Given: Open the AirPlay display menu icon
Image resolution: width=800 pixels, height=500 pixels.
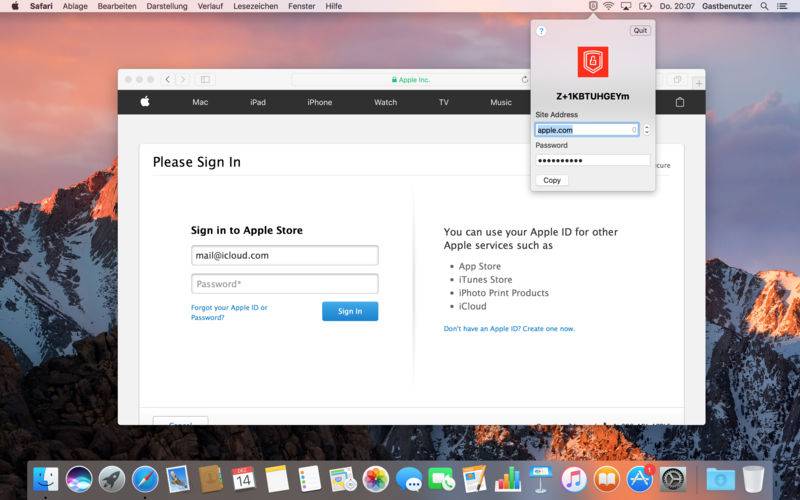Looking at the screenshot, I should (626, 6).
